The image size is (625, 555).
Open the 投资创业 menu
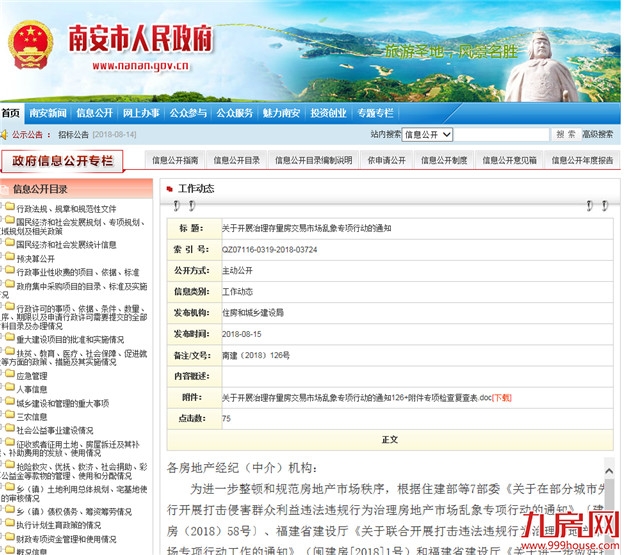pos(328,113)
